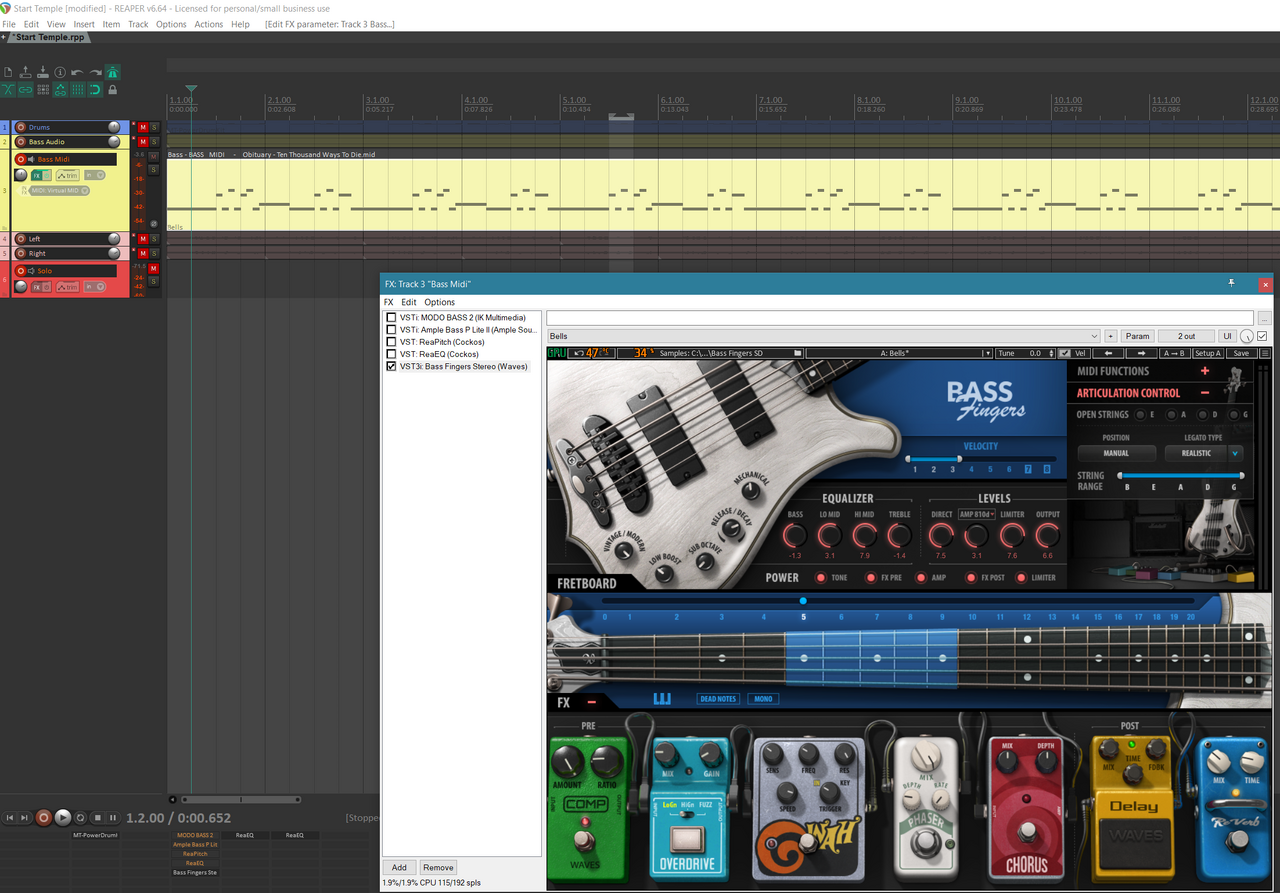Toggle envelope move-with-items icon

point(60,90)
